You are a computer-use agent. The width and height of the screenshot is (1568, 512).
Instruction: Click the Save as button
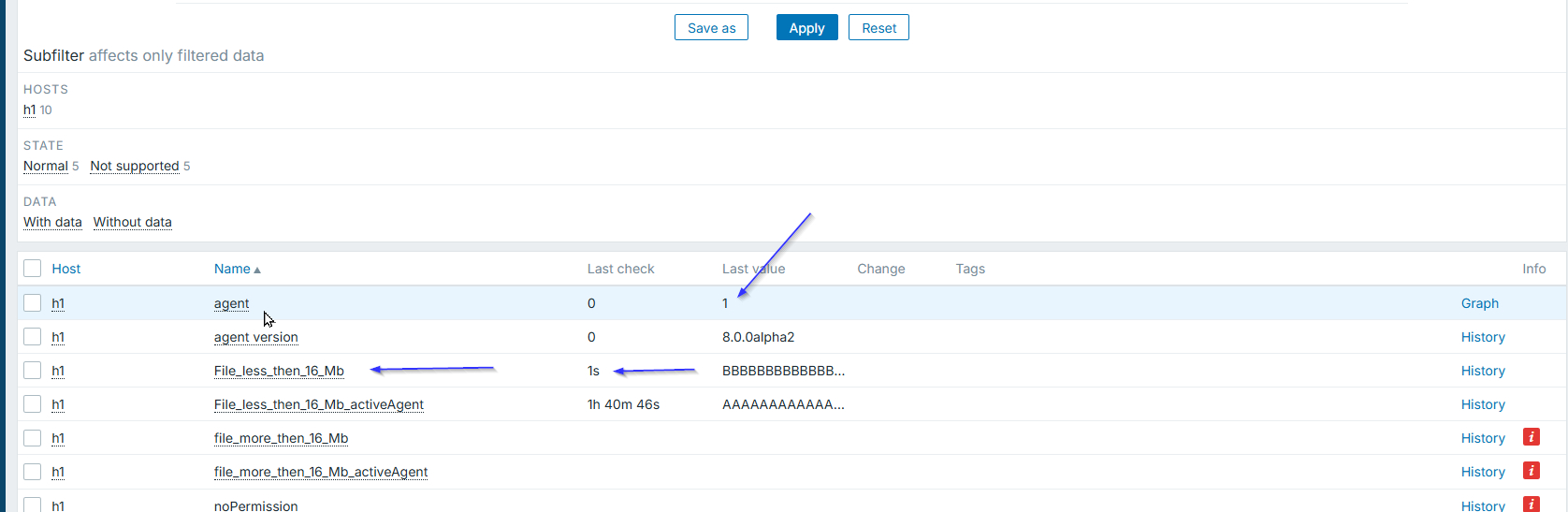point(711,28)
